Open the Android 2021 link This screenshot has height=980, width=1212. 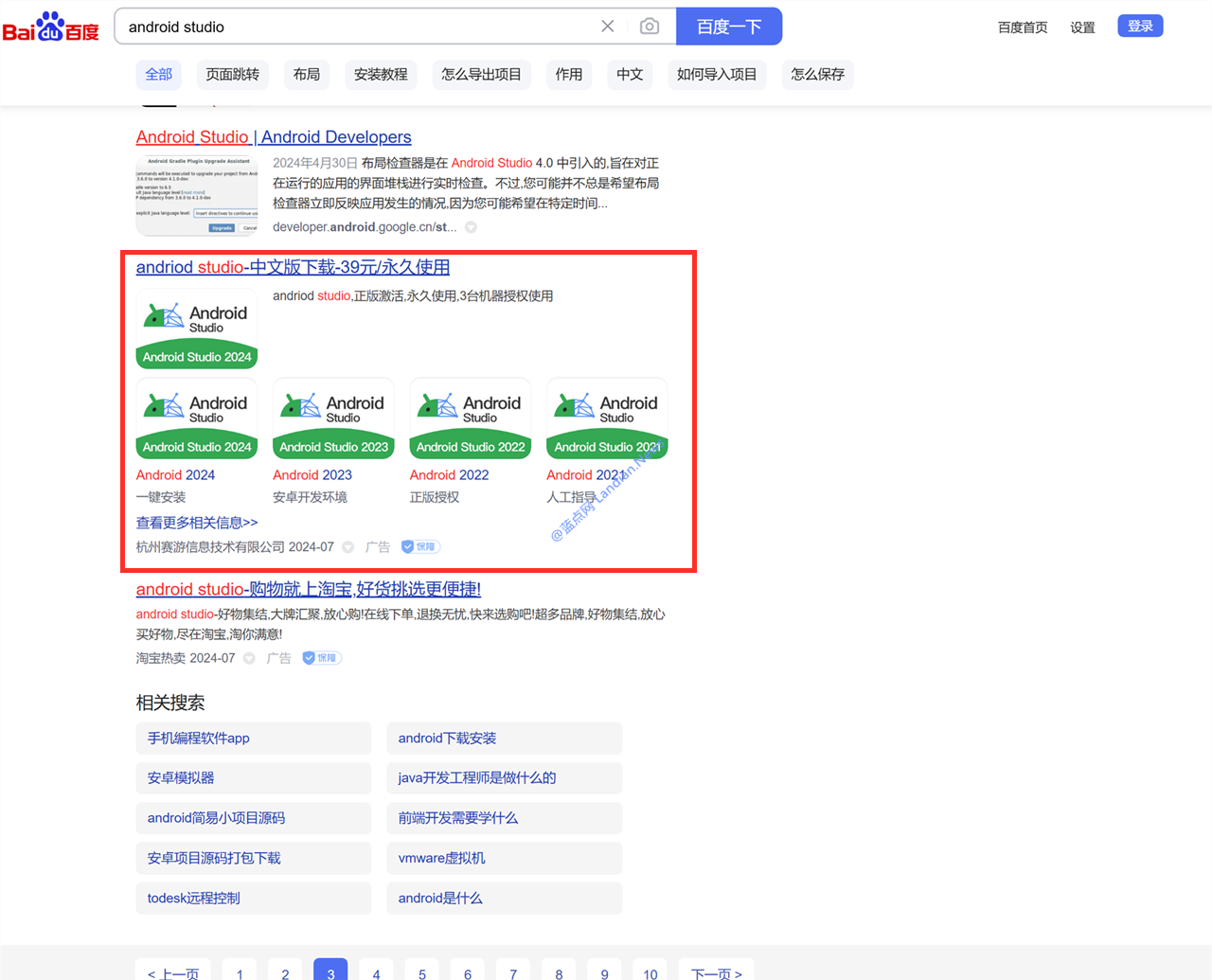pyautogui.click(x=586, y=475)
